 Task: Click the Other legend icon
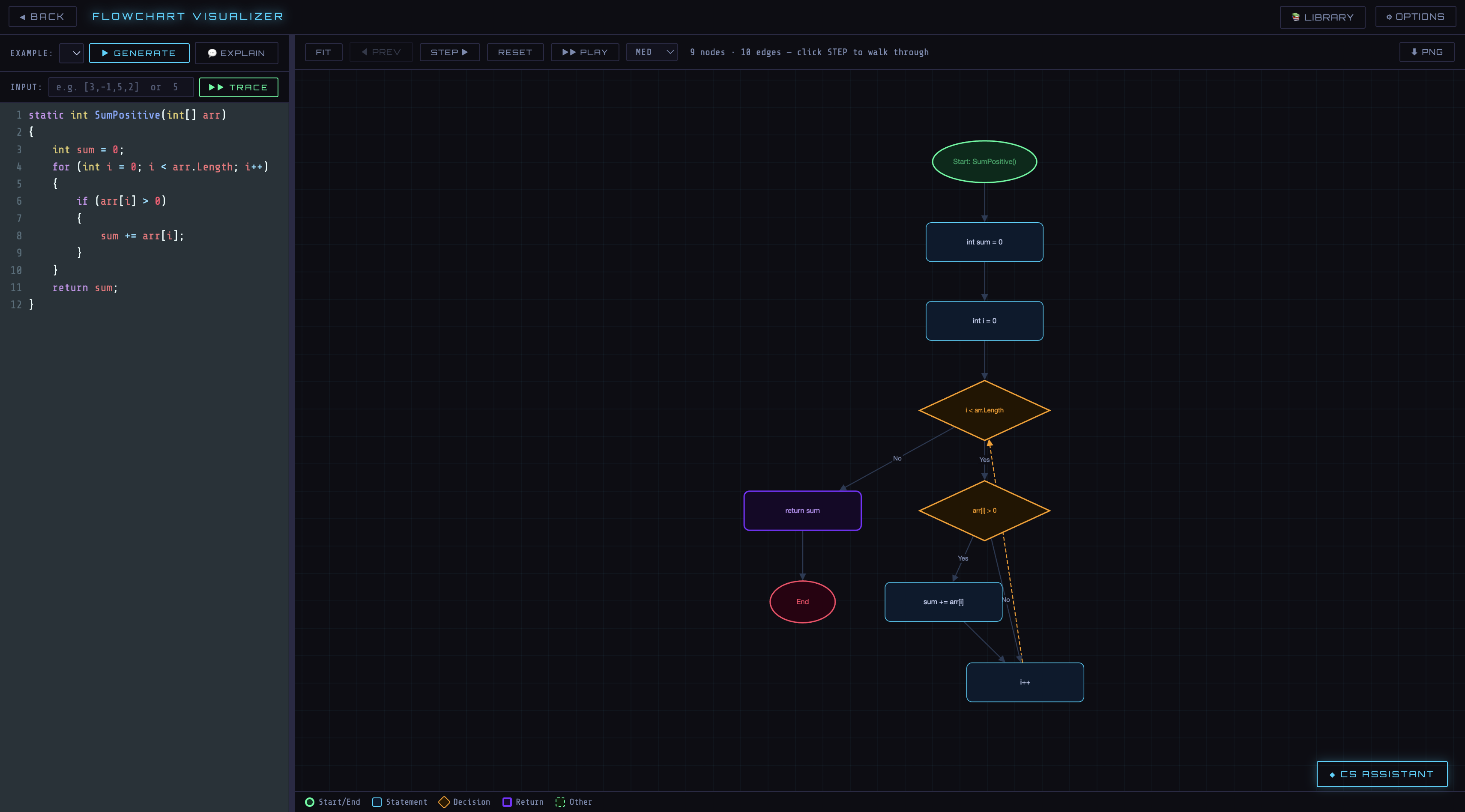click(x=561, y=802)
